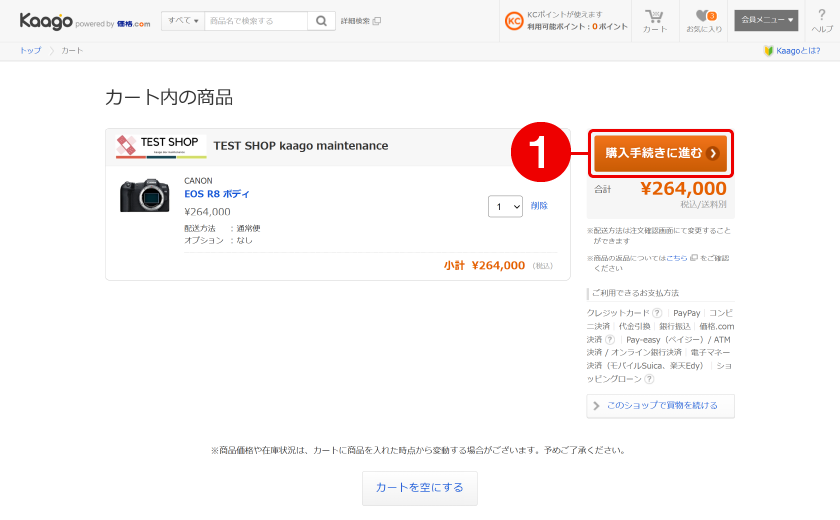Viewport: 840px width, 520px height.
Task: Open 詳細検索 advanced search link
Action: (x=361, y=21)
